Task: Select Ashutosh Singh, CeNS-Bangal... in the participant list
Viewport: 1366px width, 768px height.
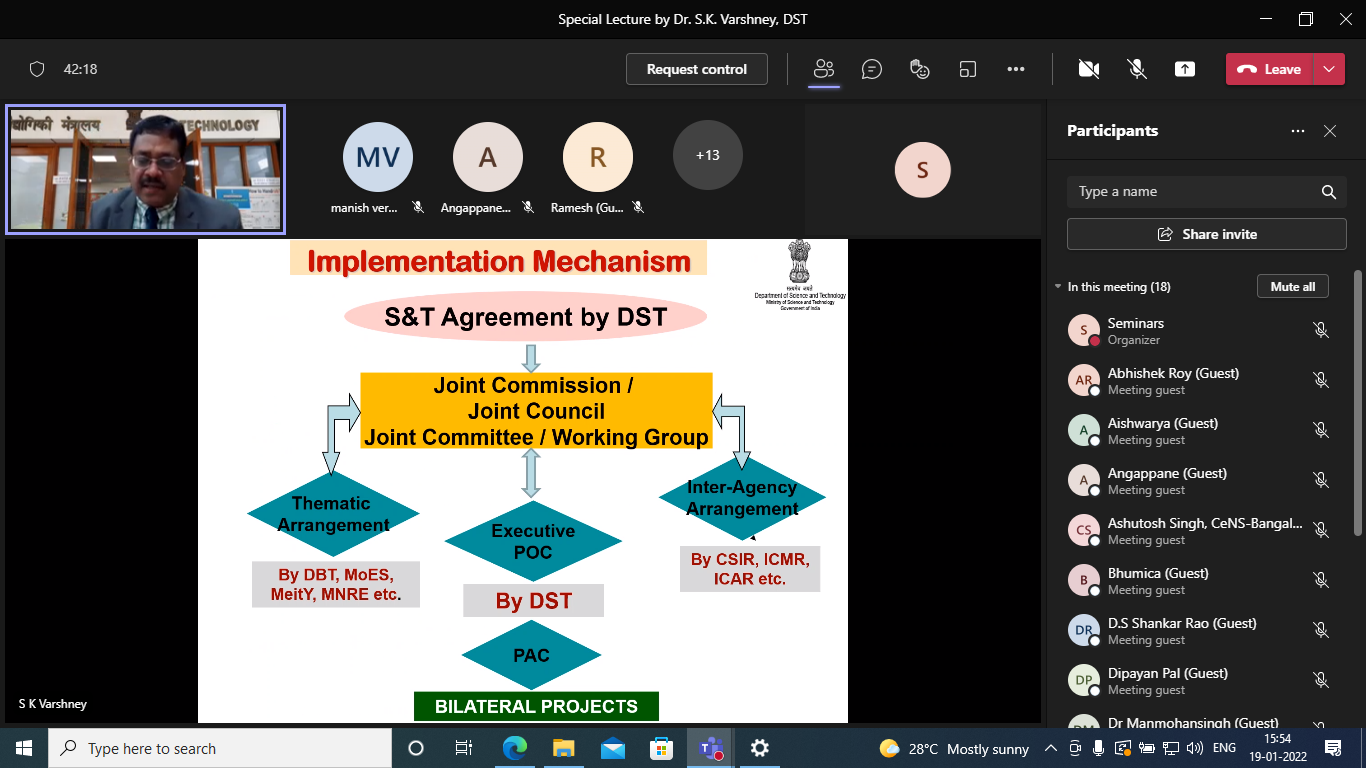Action: [1200, 531]
